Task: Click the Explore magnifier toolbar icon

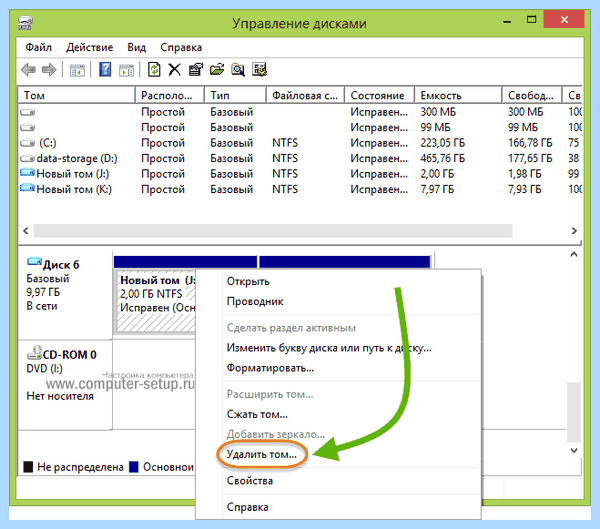Action: (238, 70)
